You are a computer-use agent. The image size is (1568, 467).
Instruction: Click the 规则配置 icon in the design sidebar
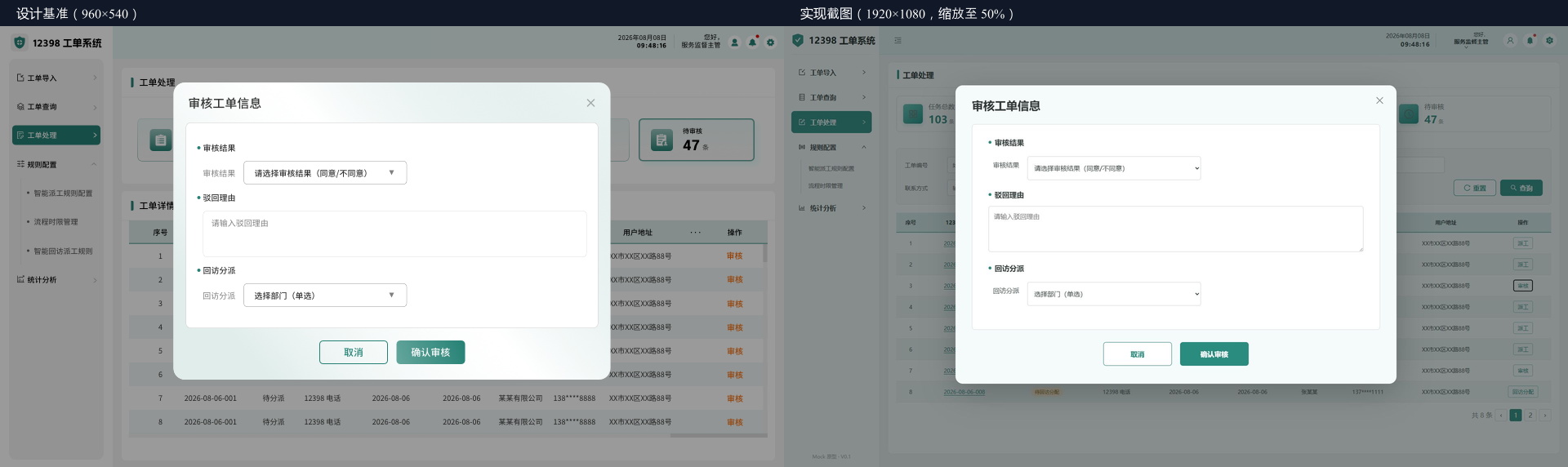pyautogui.click(x=20, y=164)
